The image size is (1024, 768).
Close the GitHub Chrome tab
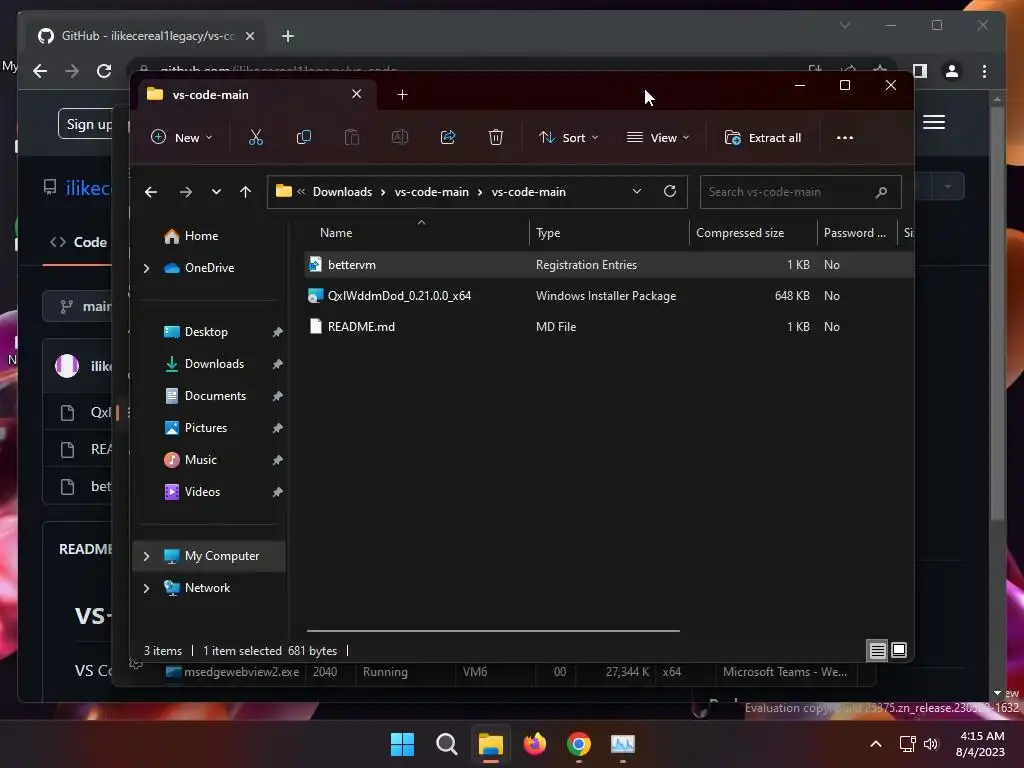pyautogui.click(x=249, y=37)
